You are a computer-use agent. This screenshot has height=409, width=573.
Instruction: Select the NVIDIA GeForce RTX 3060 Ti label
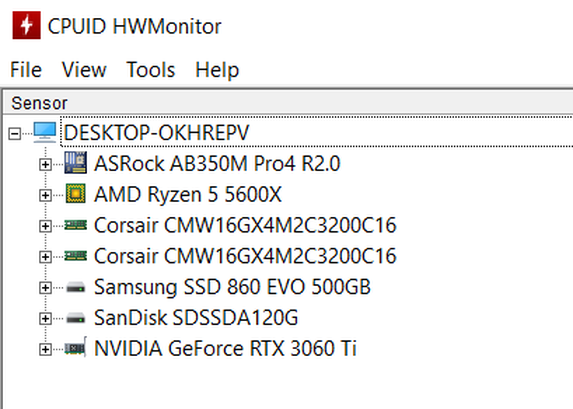point(225,348)
